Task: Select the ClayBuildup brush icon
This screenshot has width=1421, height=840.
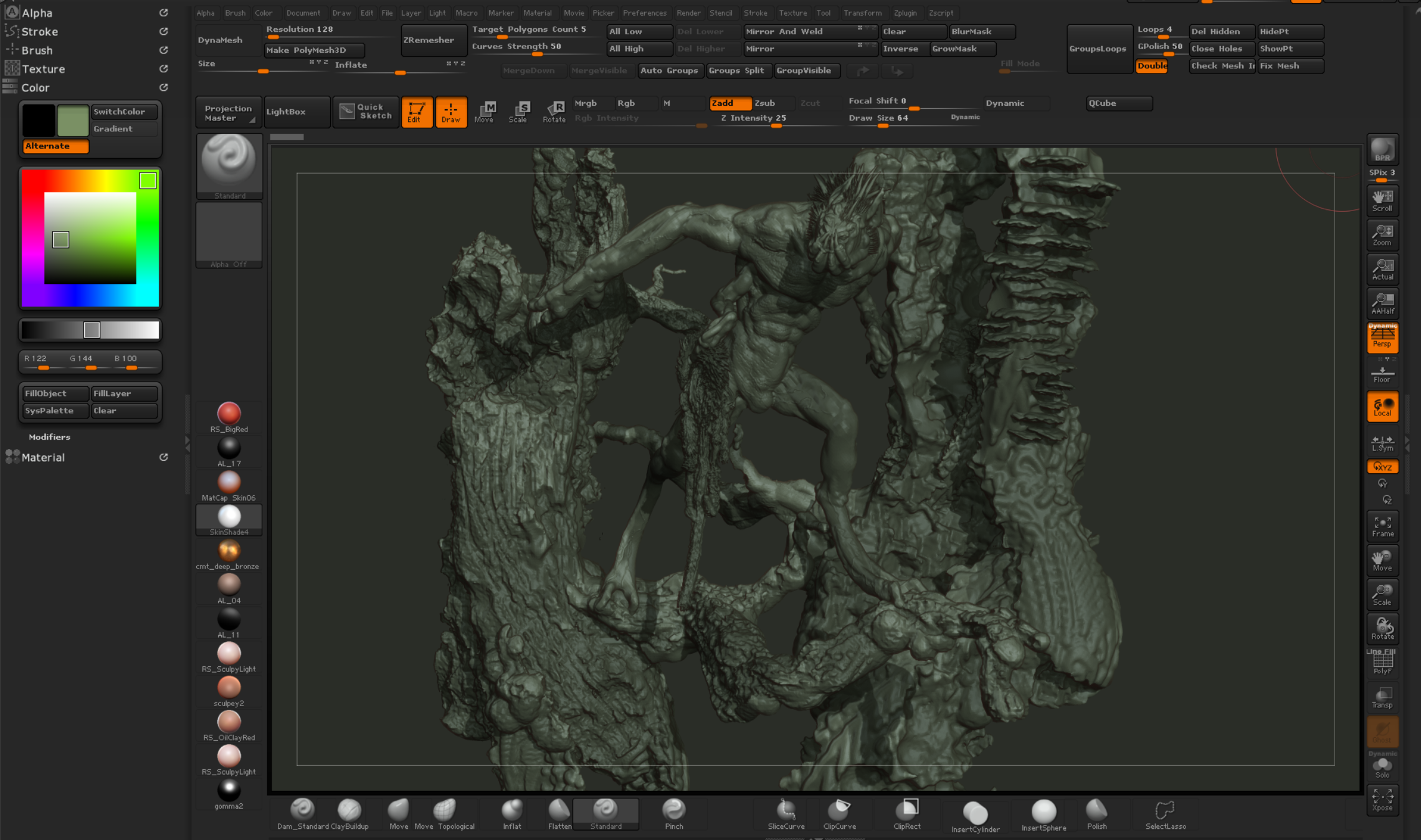Action: [x=349, y=809]
